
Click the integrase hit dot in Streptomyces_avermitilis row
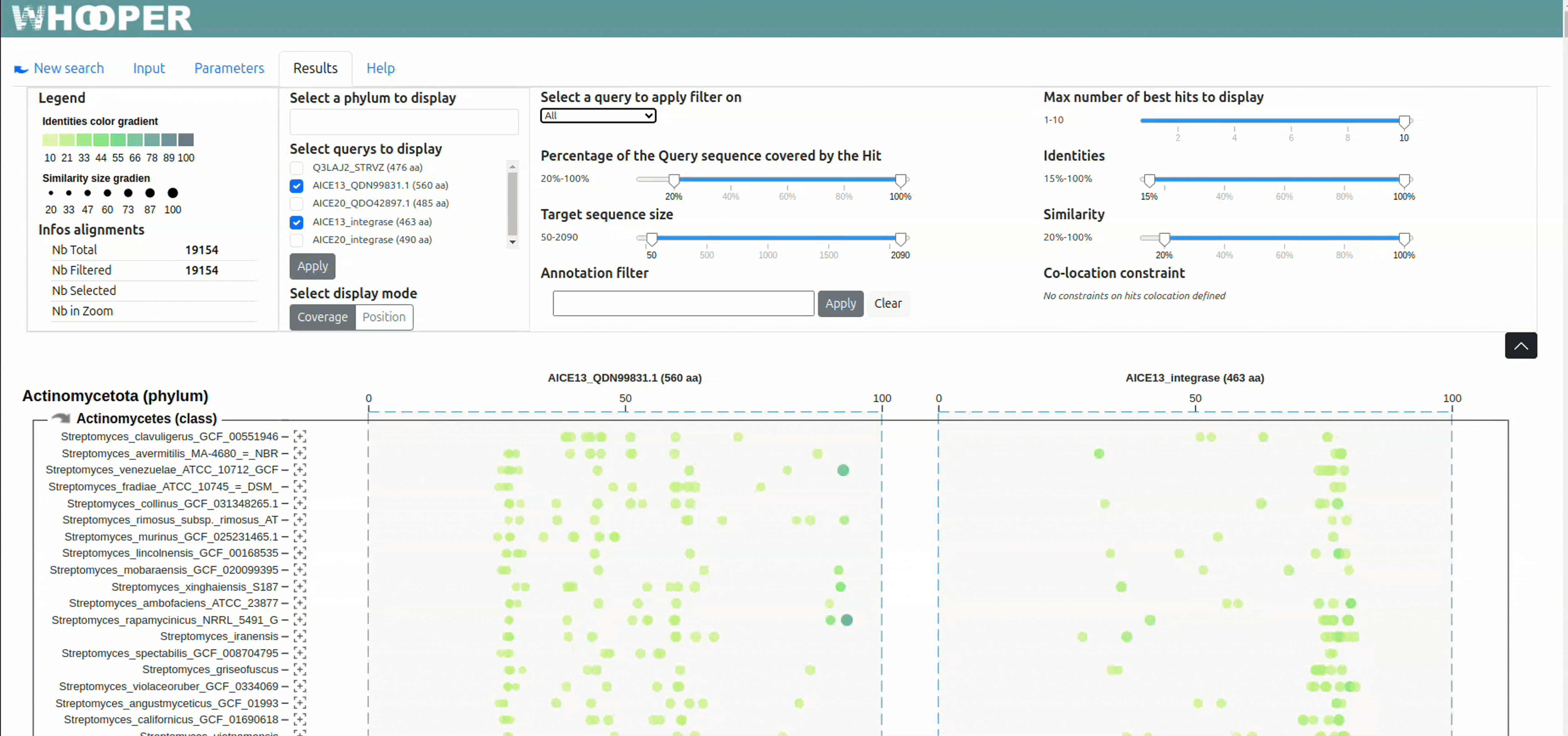point(1099,454)
